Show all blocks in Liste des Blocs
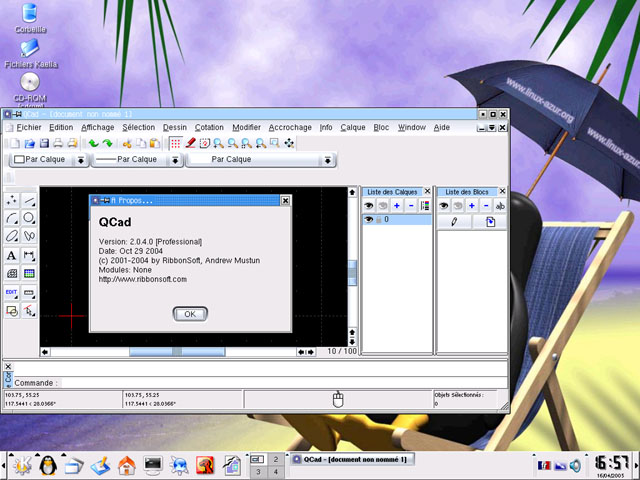This screenshot has height=480, width=640. tap(444, 206)
